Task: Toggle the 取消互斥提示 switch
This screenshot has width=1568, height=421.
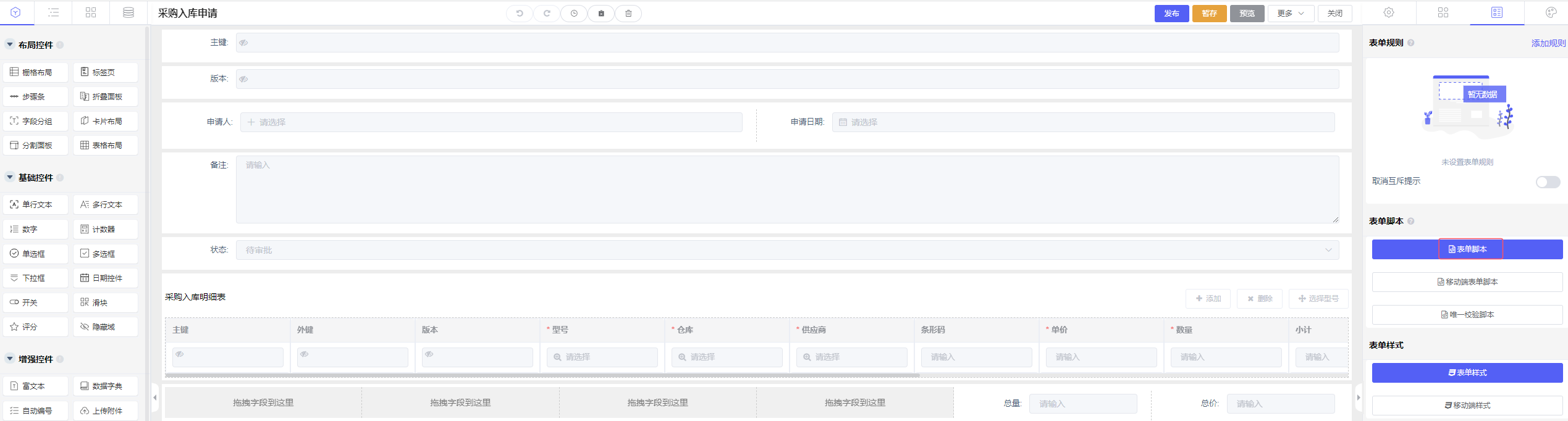Action: tap(1548, 181)
